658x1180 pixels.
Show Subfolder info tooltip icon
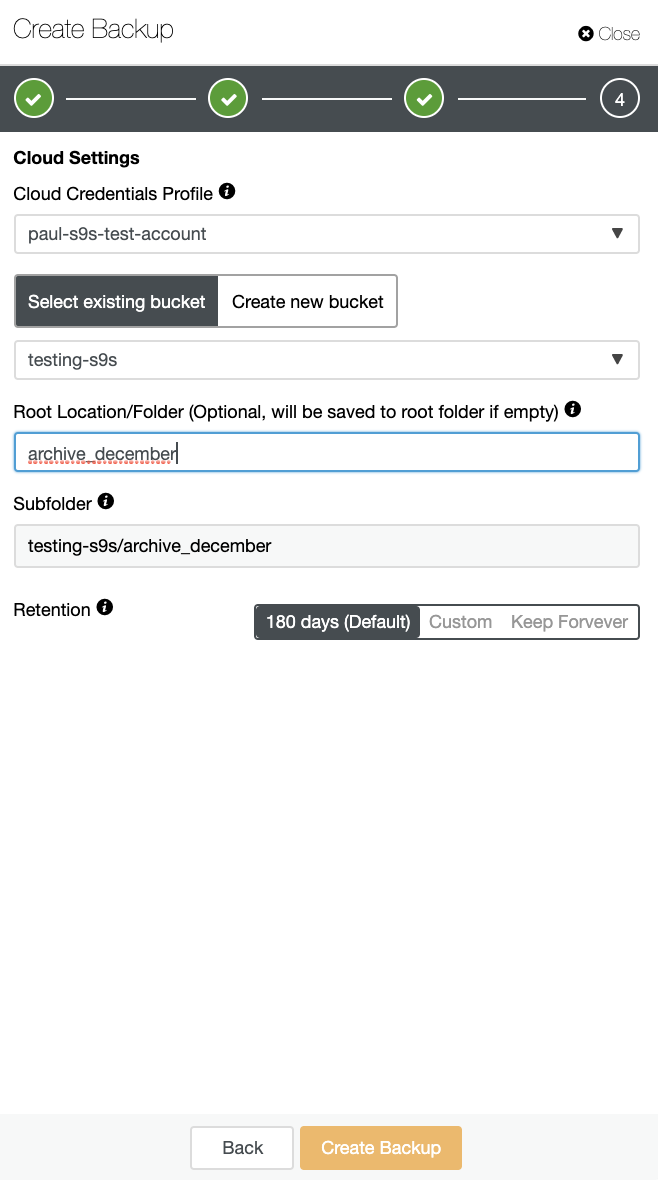105,501
